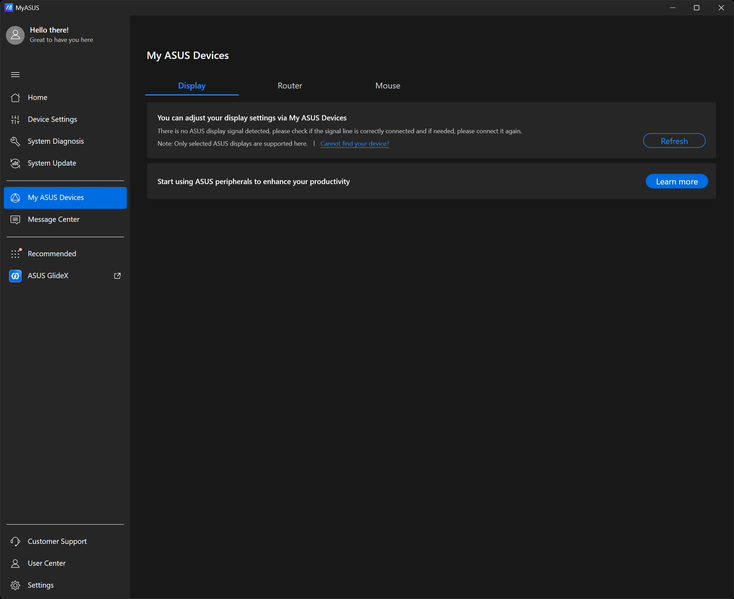
Task: Click the Home house icon
Action: tap(15, 97)
